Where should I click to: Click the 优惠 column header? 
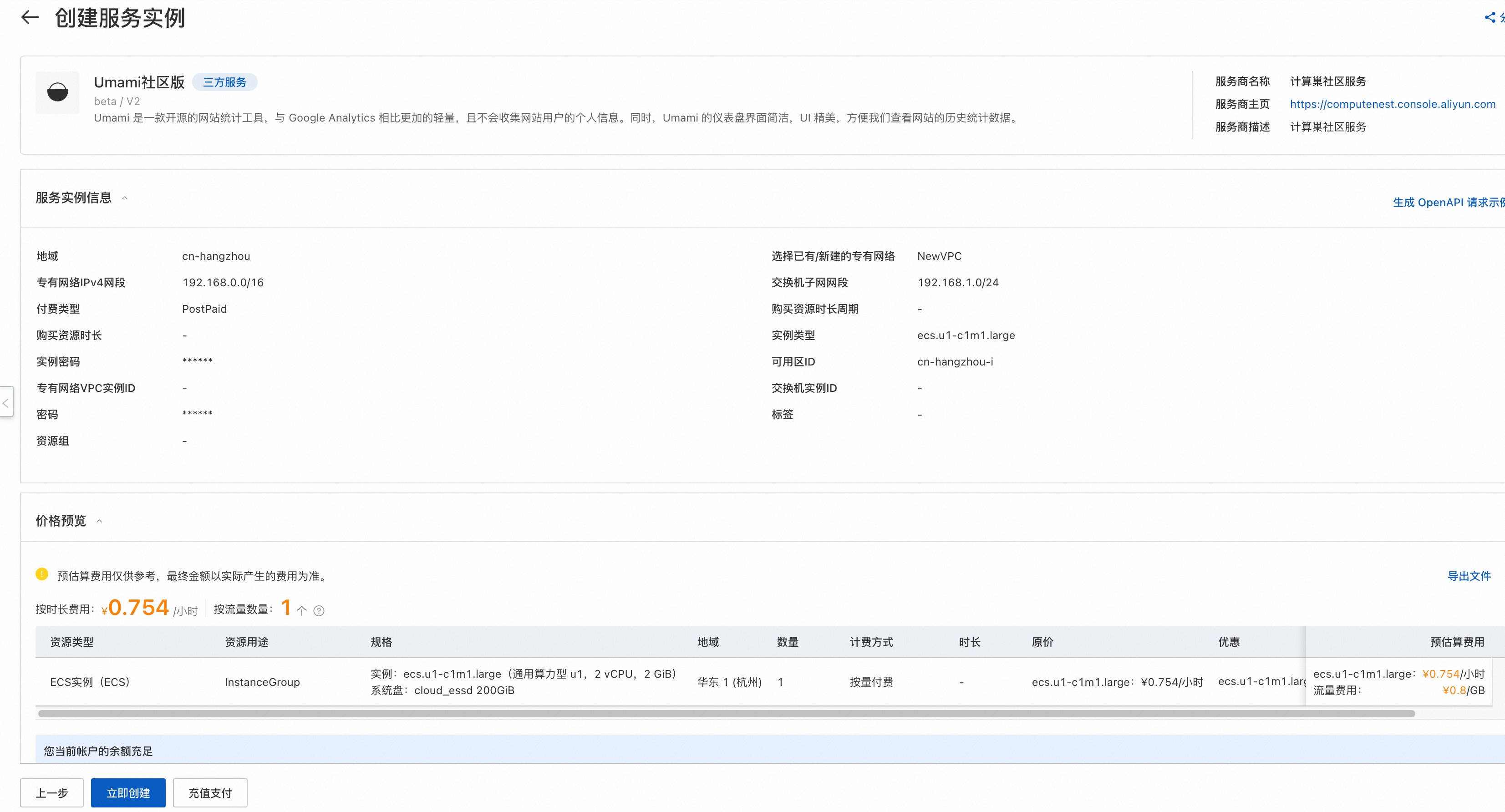(x=1229, y=642)
